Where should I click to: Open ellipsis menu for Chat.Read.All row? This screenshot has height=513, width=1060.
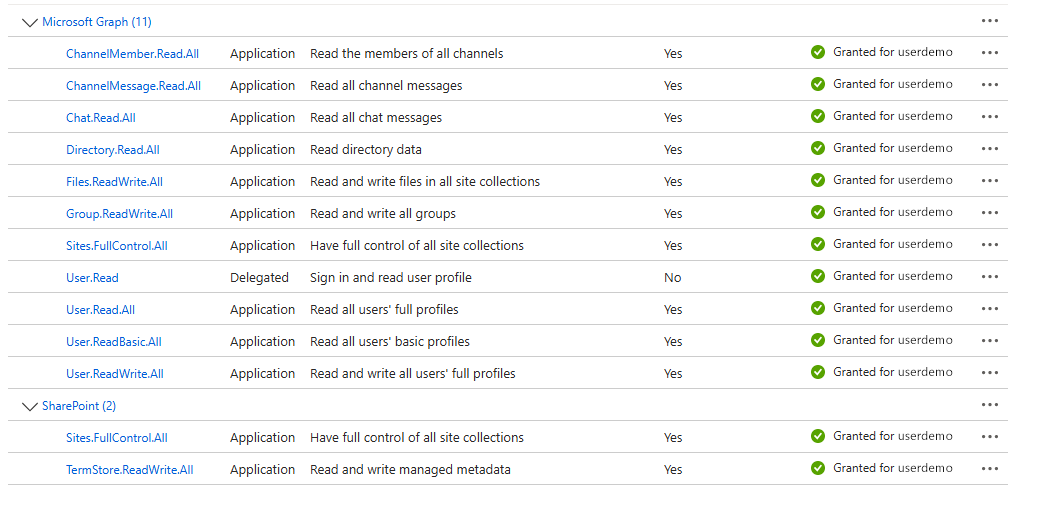click(x=990, y=117)
